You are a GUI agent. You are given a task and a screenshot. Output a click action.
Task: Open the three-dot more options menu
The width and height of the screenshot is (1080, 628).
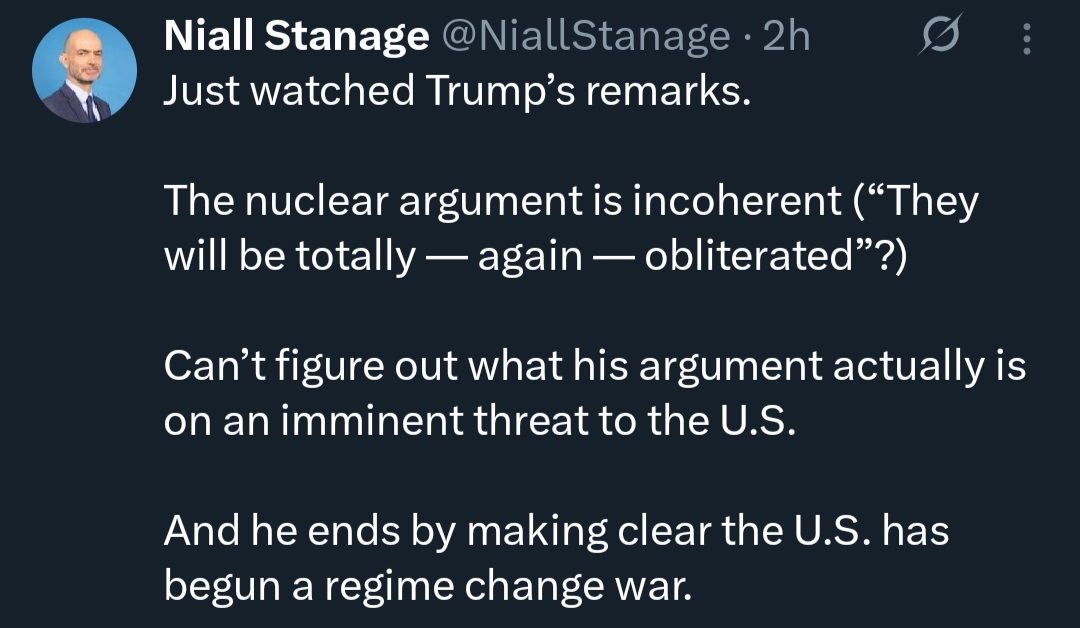tap(1025, 38)
